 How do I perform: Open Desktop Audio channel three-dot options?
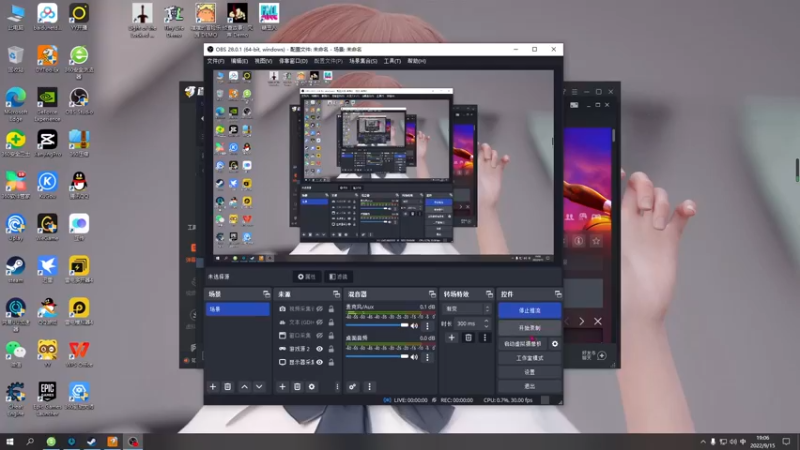click(428, 357)
